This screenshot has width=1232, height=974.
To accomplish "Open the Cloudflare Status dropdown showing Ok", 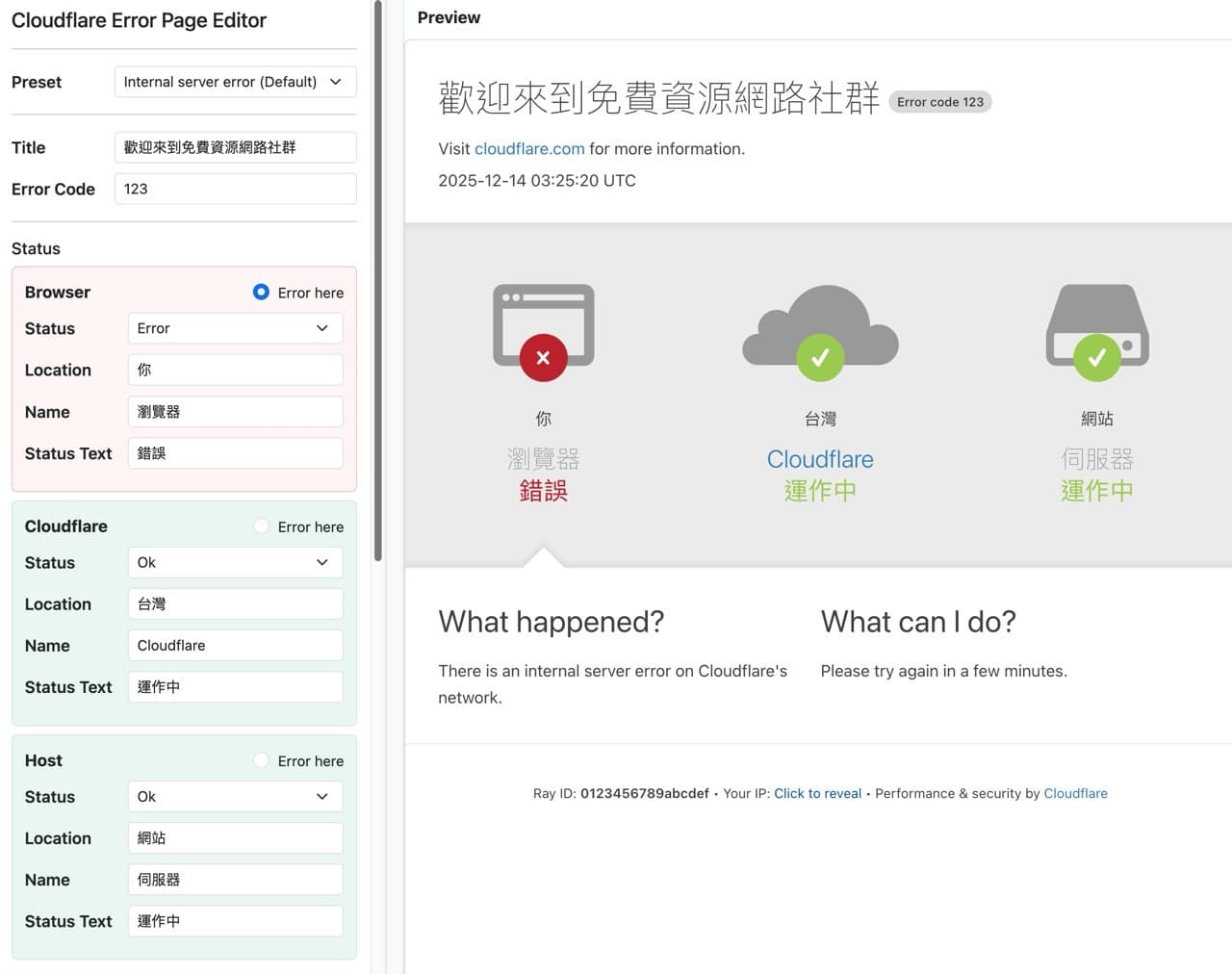I will point(235,562).
